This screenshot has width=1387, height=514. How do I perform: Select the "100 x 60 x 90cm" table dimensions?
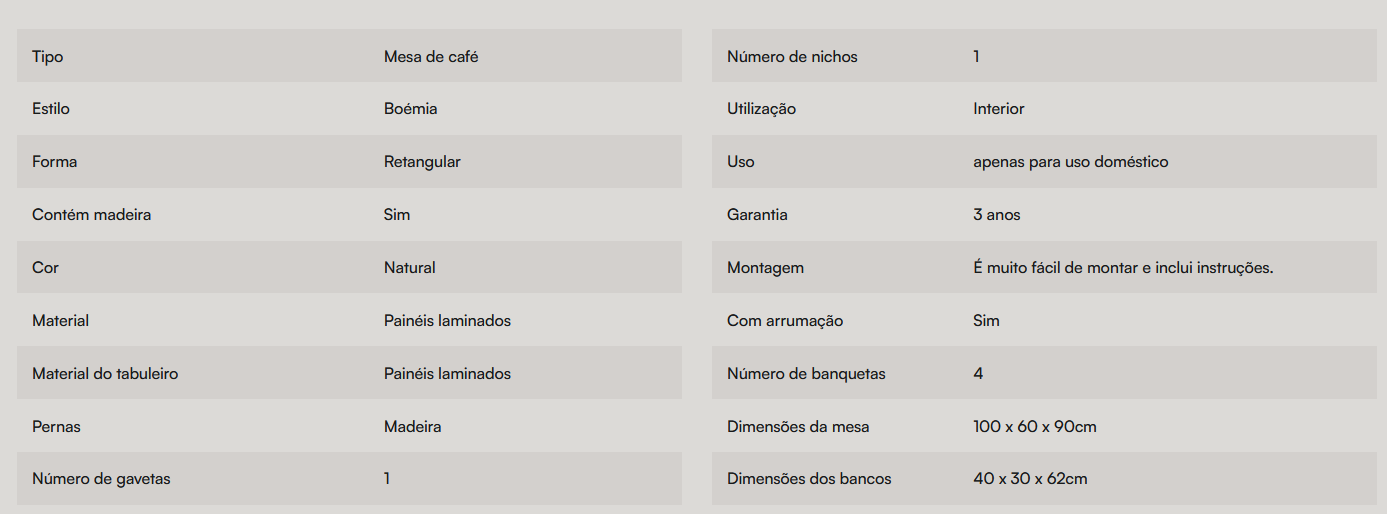(x=1034, y=427)
